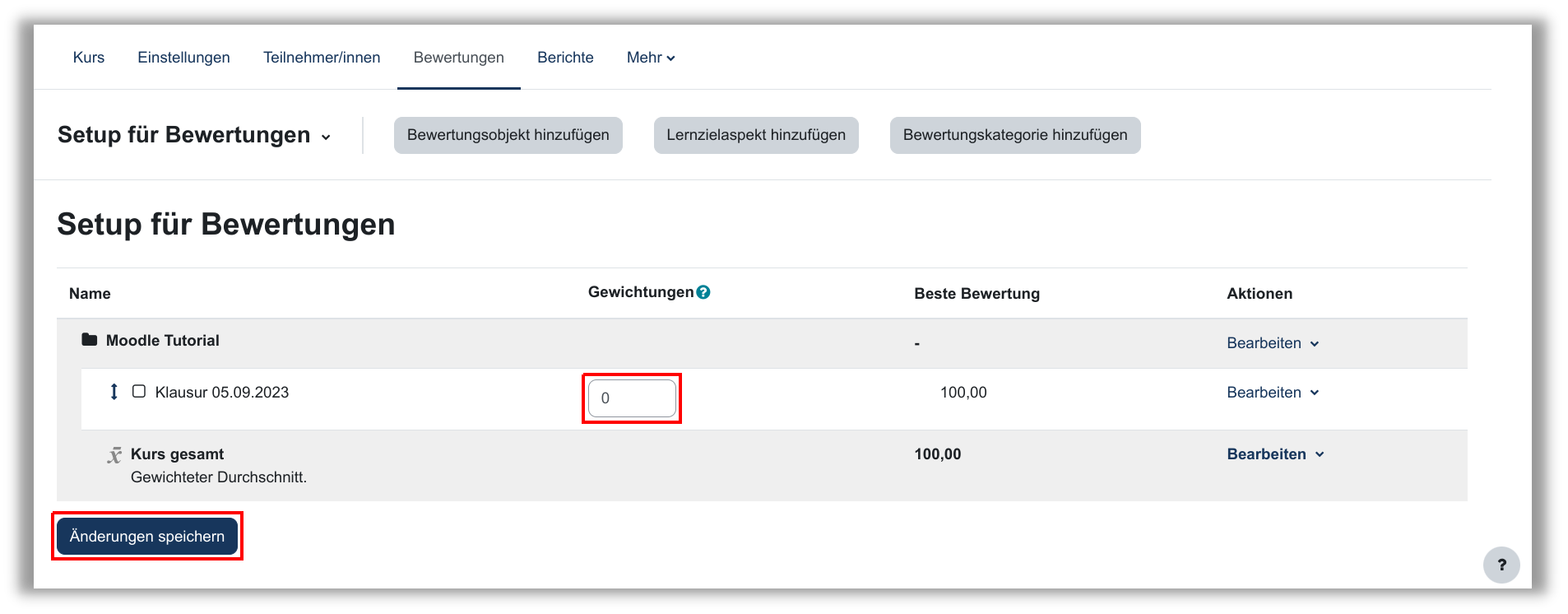Image resolution: width=1568 pixels, height=614 pixels.
Task: Click the Moodle Tutorial folder icon
Action: (x=90, y=340)
